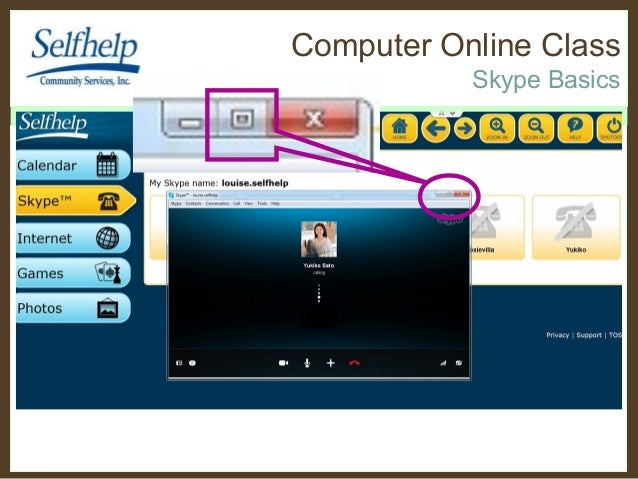Viewport: 638px width, 479px height.
Task: Open the Skype menu in the call window
Action: [176, 203]
